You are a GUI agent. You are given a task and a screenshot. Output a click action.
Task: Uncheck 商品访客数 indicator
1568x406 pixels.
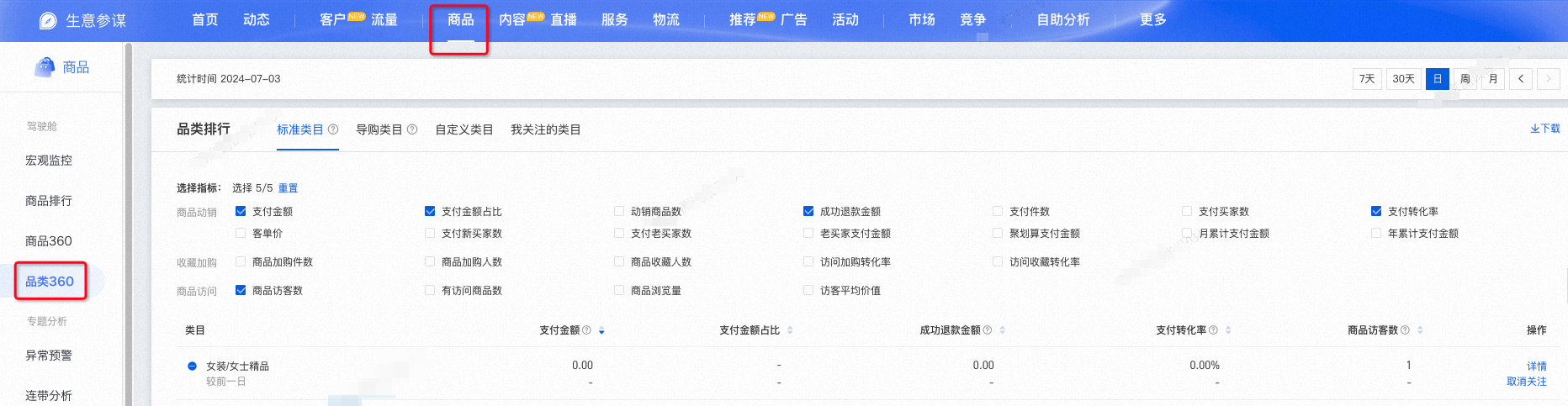[x=241, y=291]
